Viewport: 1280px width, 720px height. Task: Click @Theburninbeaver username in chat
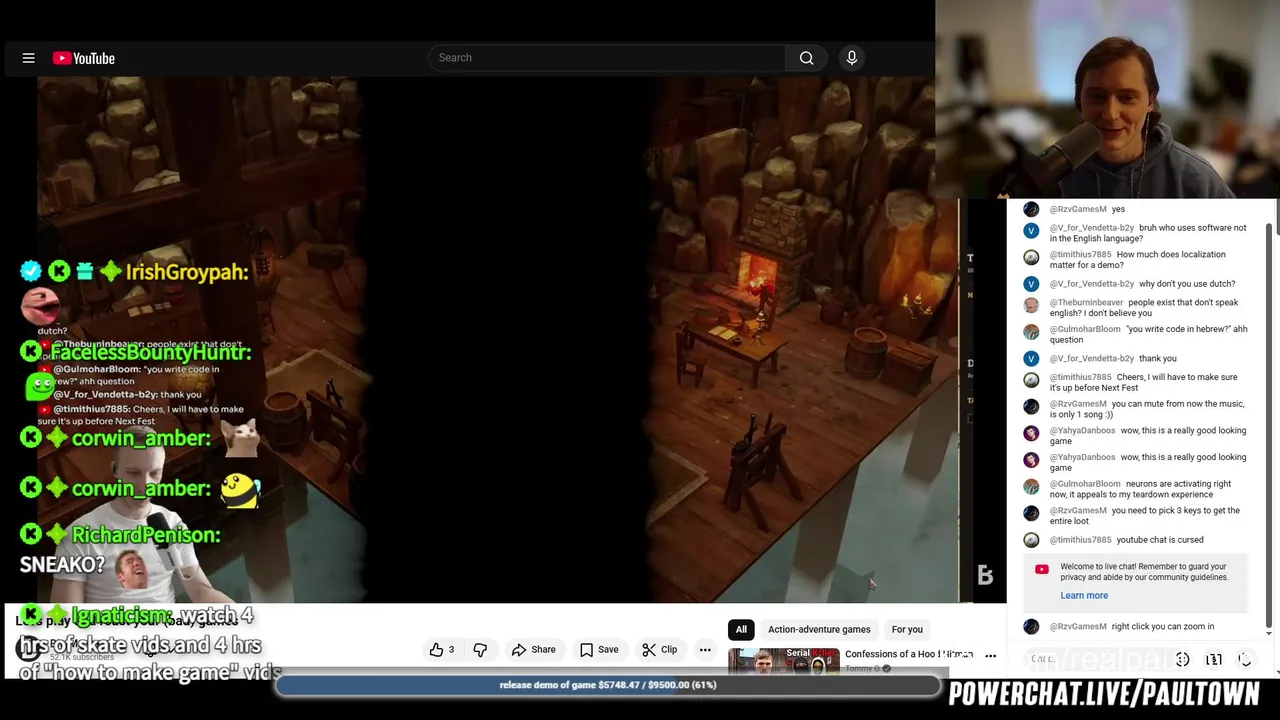[x=1086, y=303]
